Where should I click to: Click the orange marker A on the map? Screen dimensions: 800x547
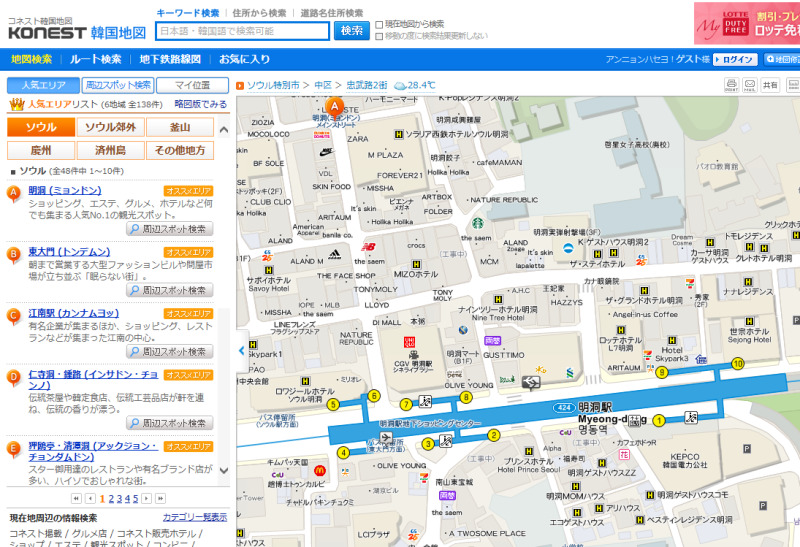335,106
